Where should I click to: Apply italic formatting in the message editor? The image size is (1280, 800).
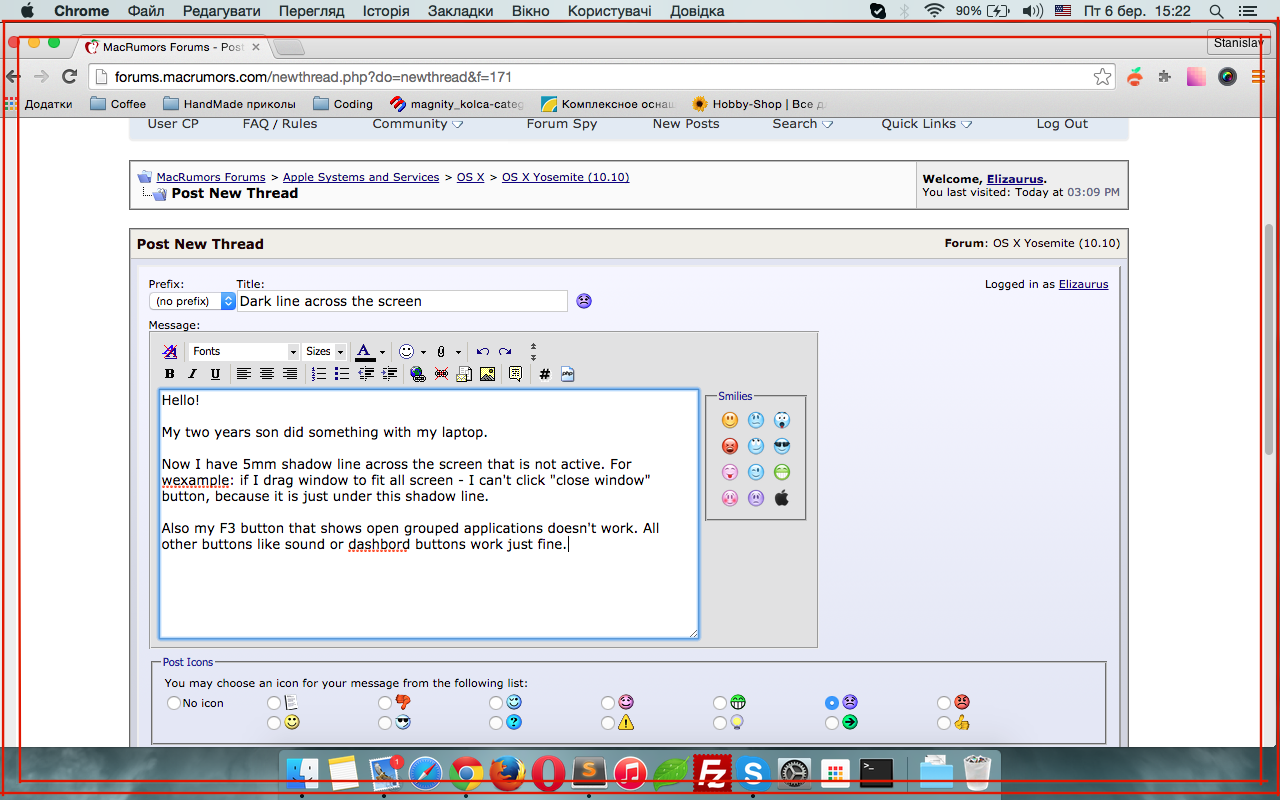coord(192,374)
